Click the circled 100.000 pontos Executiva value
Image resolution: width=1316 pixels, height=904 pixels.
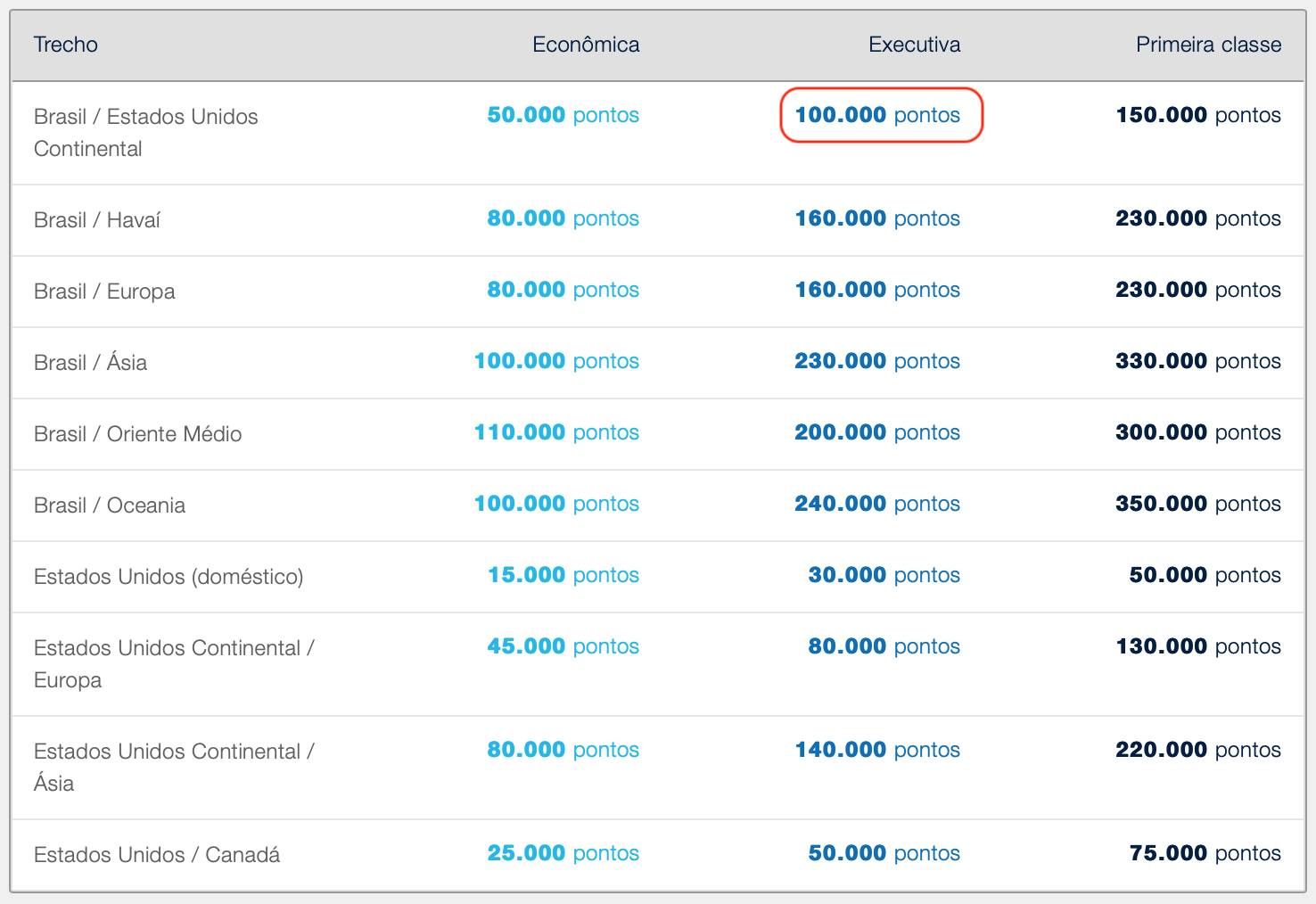click(x=877, y=115)
